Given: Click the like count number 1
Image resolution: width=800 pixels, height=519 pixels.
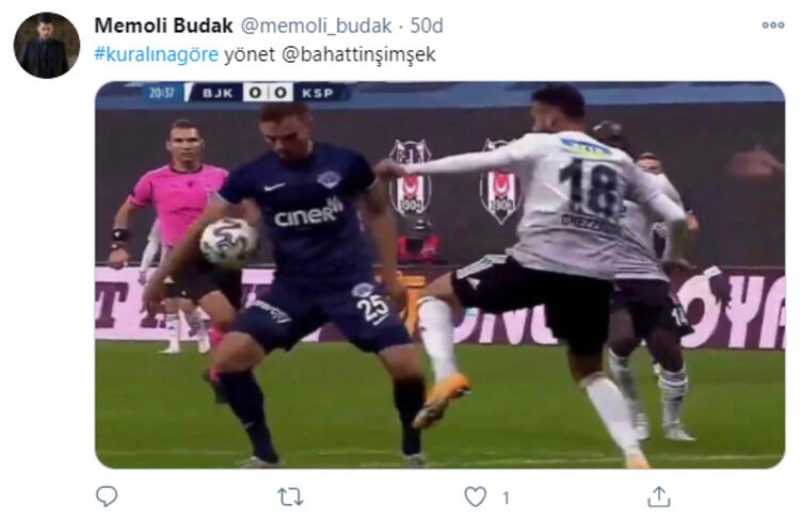Looking at the screenshot, I should coord(506,498).
